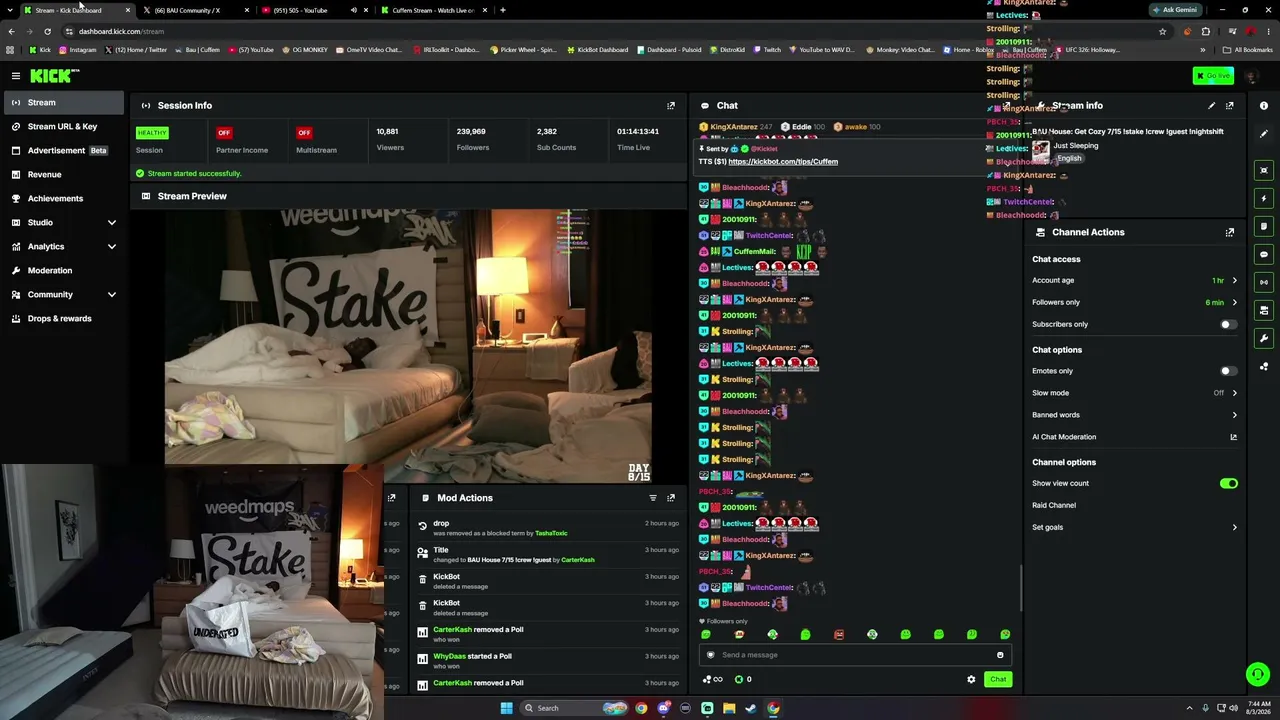The height and width of the screenshot is (720, 1280).
Task: Open the emote picker in the message box
Action: pos(1000,655)
